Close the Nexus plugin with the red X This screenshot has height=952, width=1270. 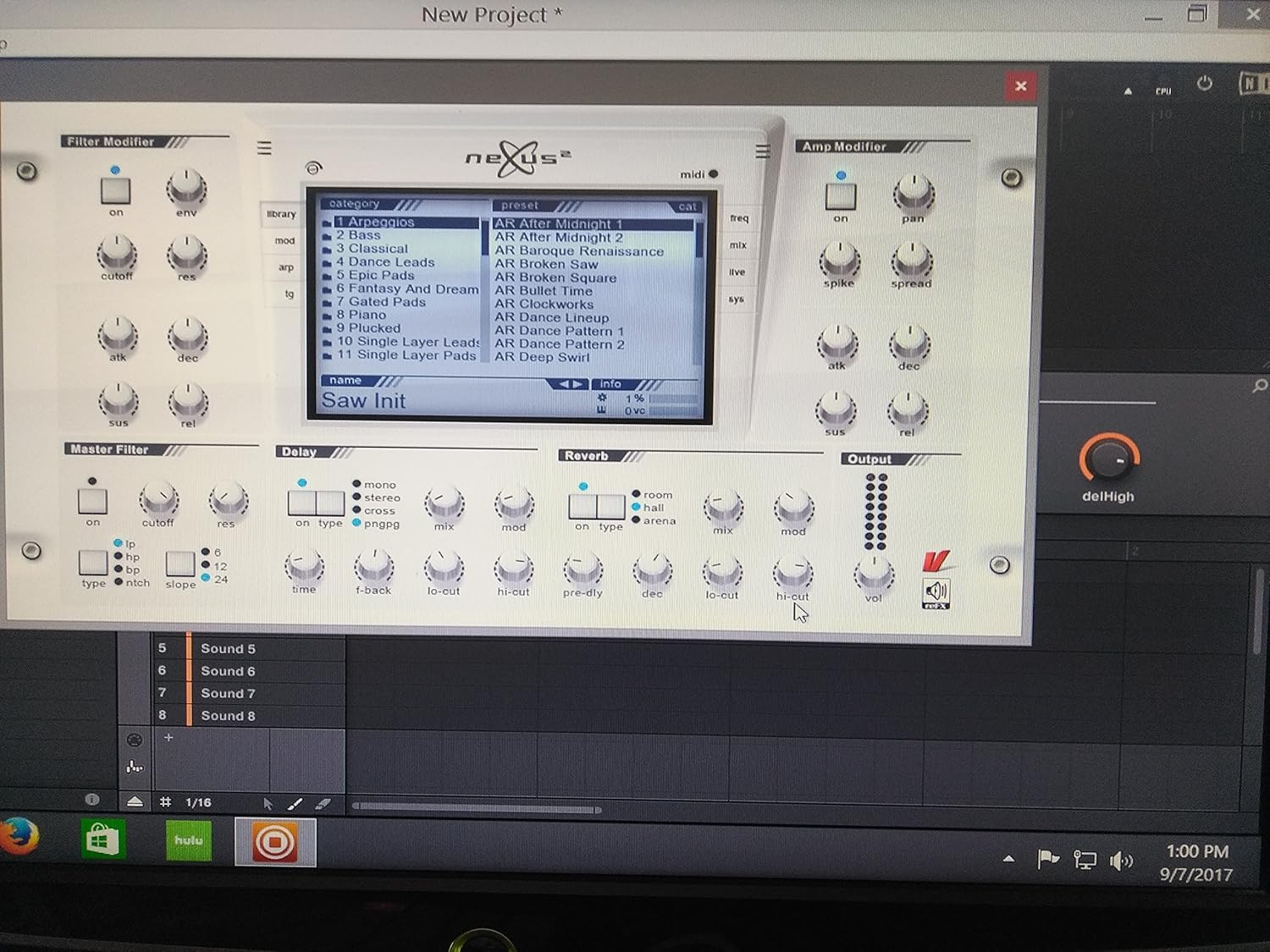click(x=1021, y=85)
